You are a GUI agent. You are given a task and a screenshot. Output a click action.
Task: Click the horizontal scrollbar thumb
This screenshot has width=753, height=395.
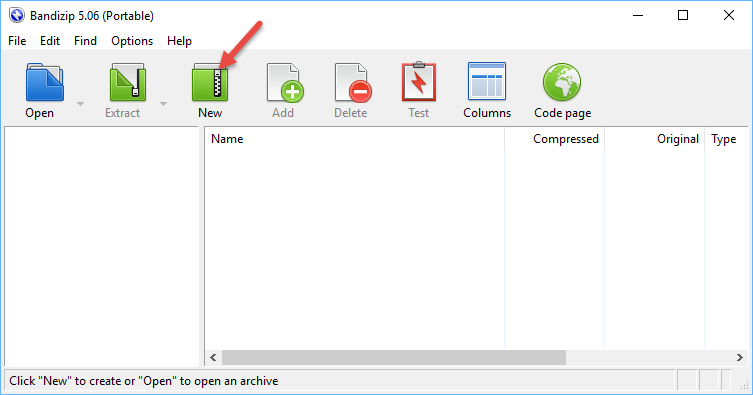click(x=394, y=358)
